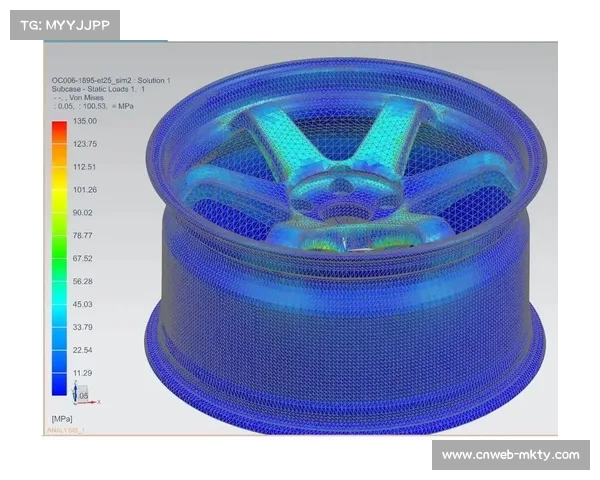Select the [MPa] unit label below legend
Image resolution: width=600 pixels, height=480 pixels.
(51, 415)
